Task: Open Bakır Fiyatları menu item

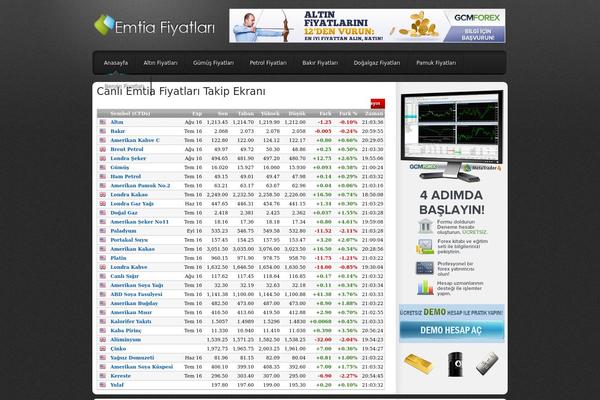Action: tap(320, 63)
